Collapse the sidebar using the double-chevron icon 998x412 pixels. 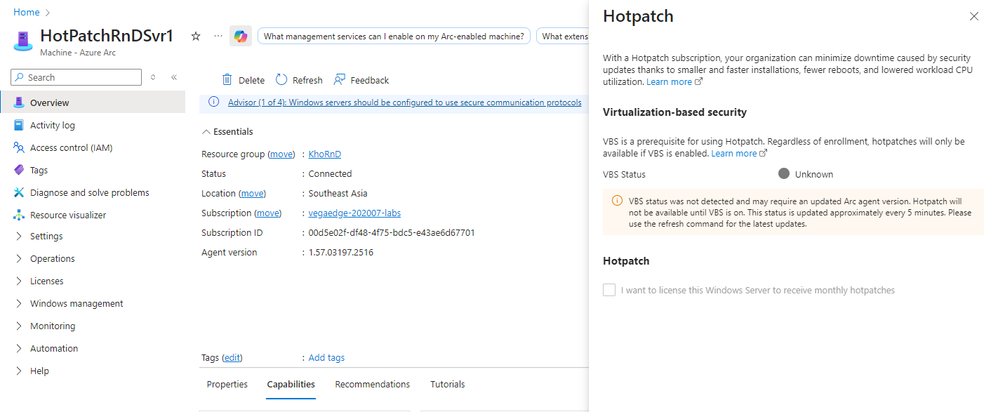pyautogui.click(x=174, y=77)
